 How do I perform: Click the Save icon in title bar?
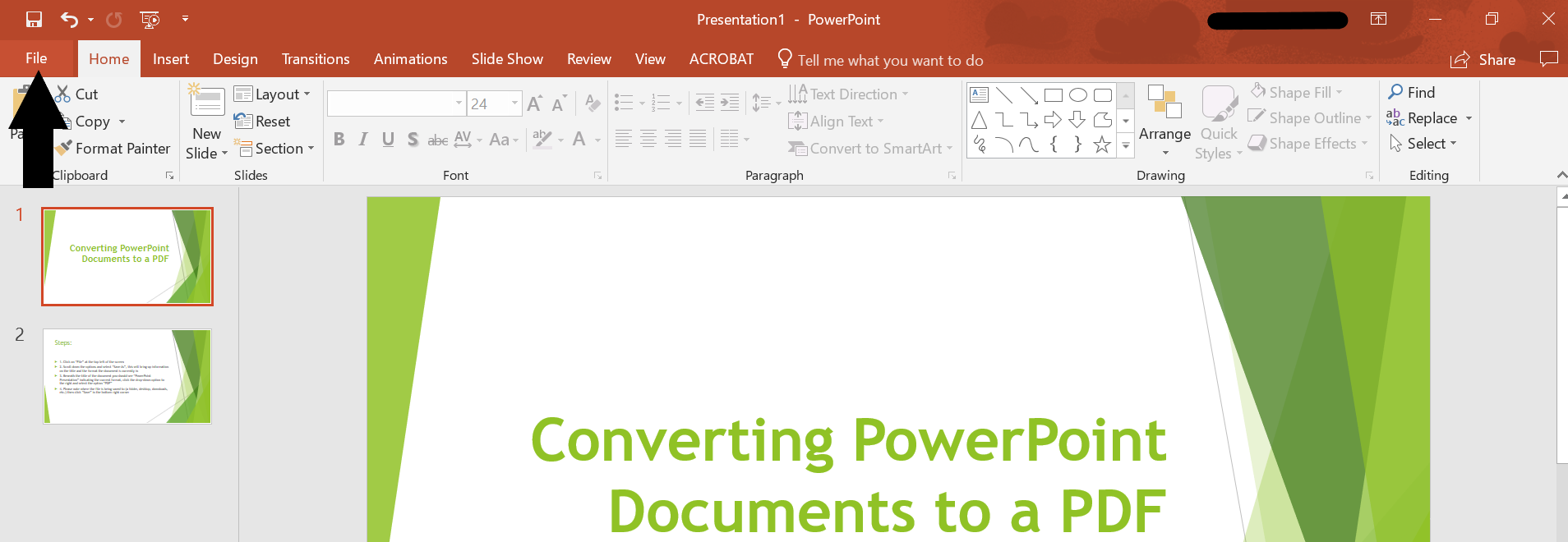tap(34, 20)
